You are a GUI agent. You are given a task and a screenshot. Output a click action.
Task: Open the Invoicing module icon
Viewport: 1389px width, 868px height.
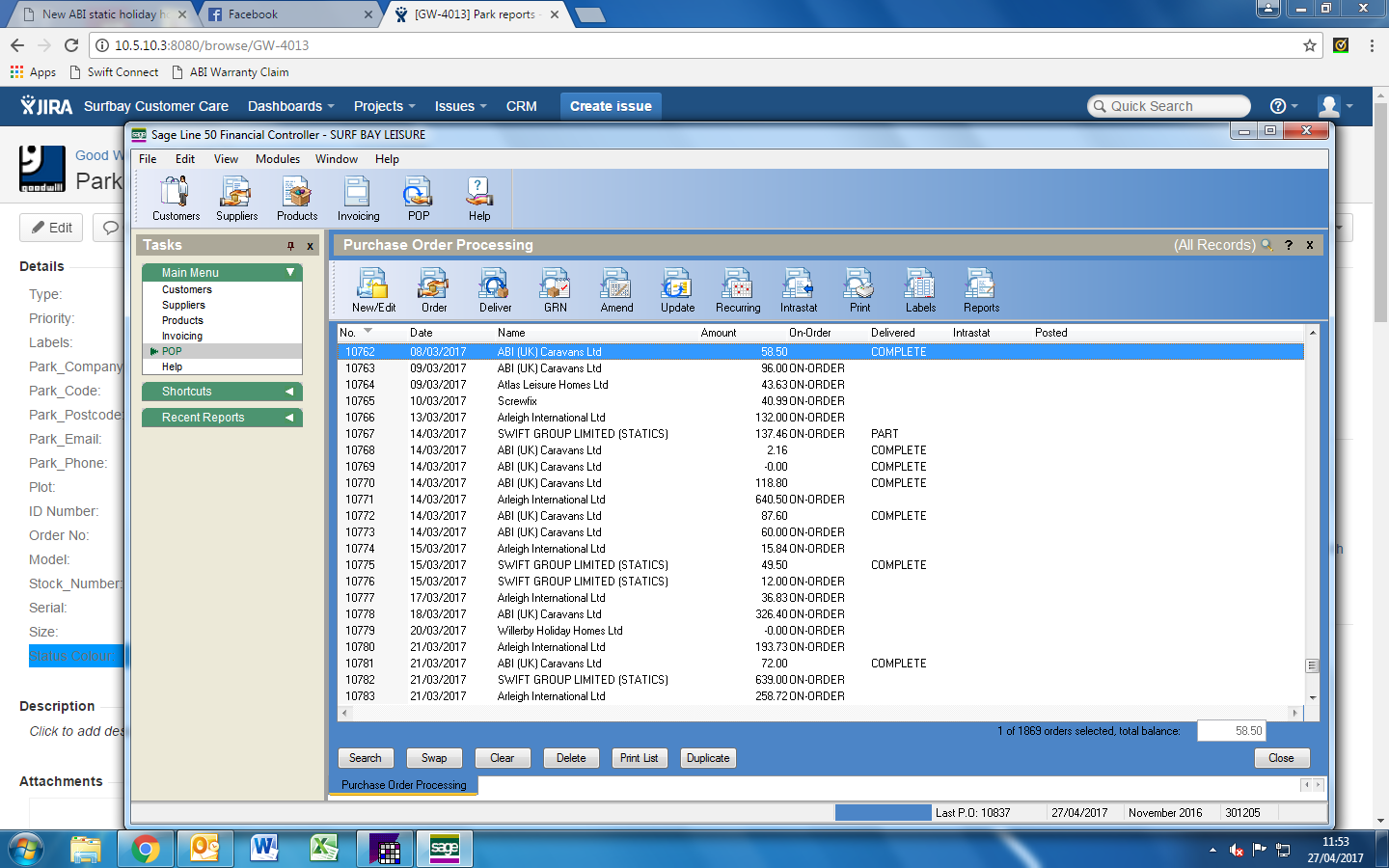358,199
